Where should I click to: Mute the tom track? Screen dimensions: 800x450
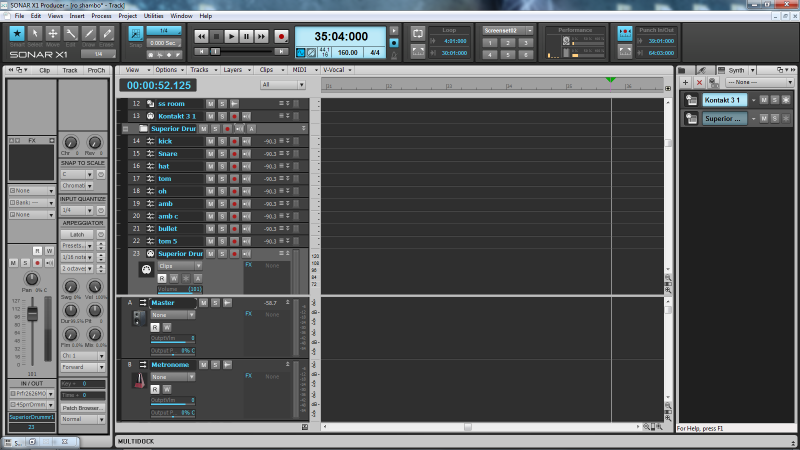210,179
